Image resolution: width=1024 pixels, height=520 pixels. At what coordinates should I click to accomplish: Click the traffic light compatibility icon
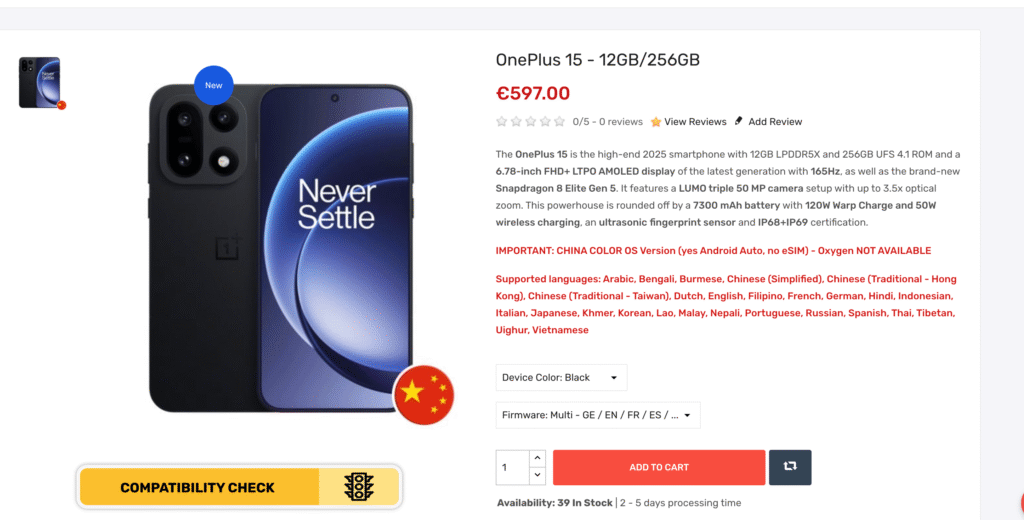point(359,487)
